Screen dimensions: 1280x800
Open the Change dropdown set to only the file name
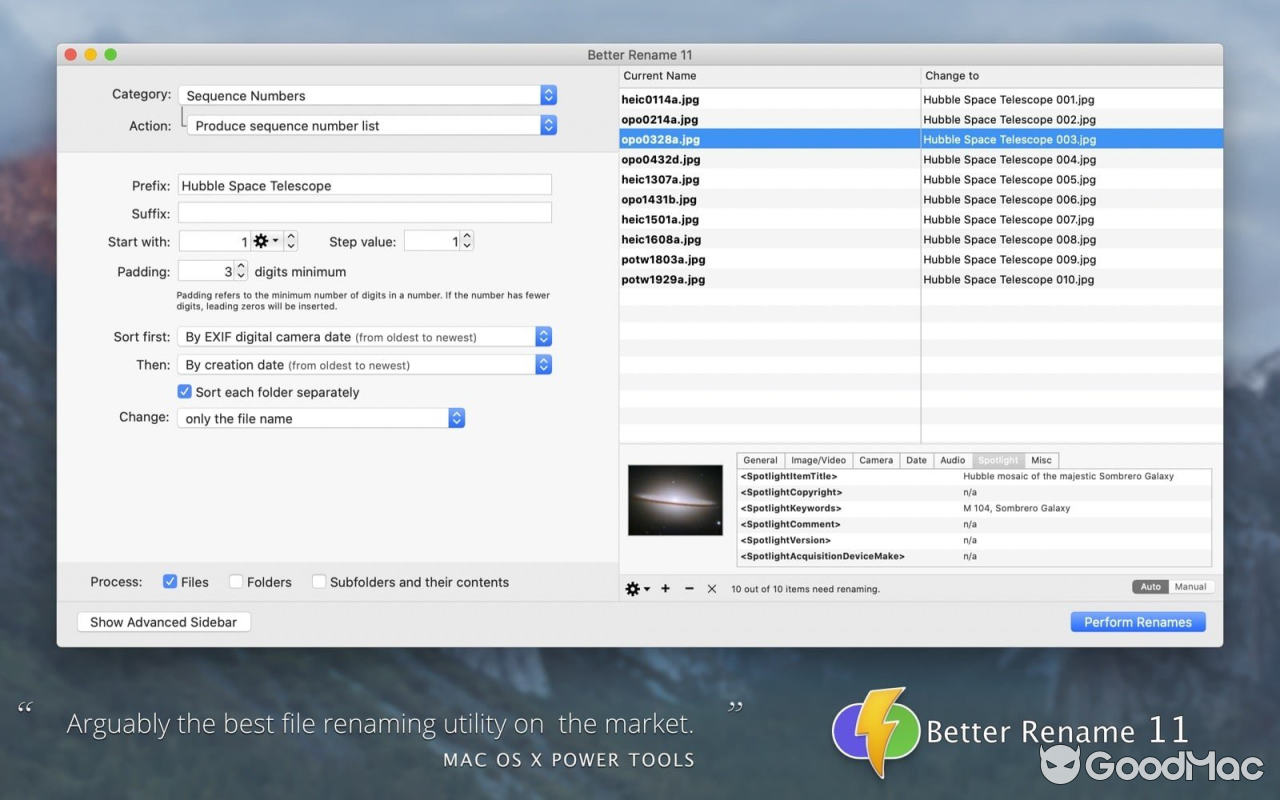pyautogui.click(x=456, y=417)
